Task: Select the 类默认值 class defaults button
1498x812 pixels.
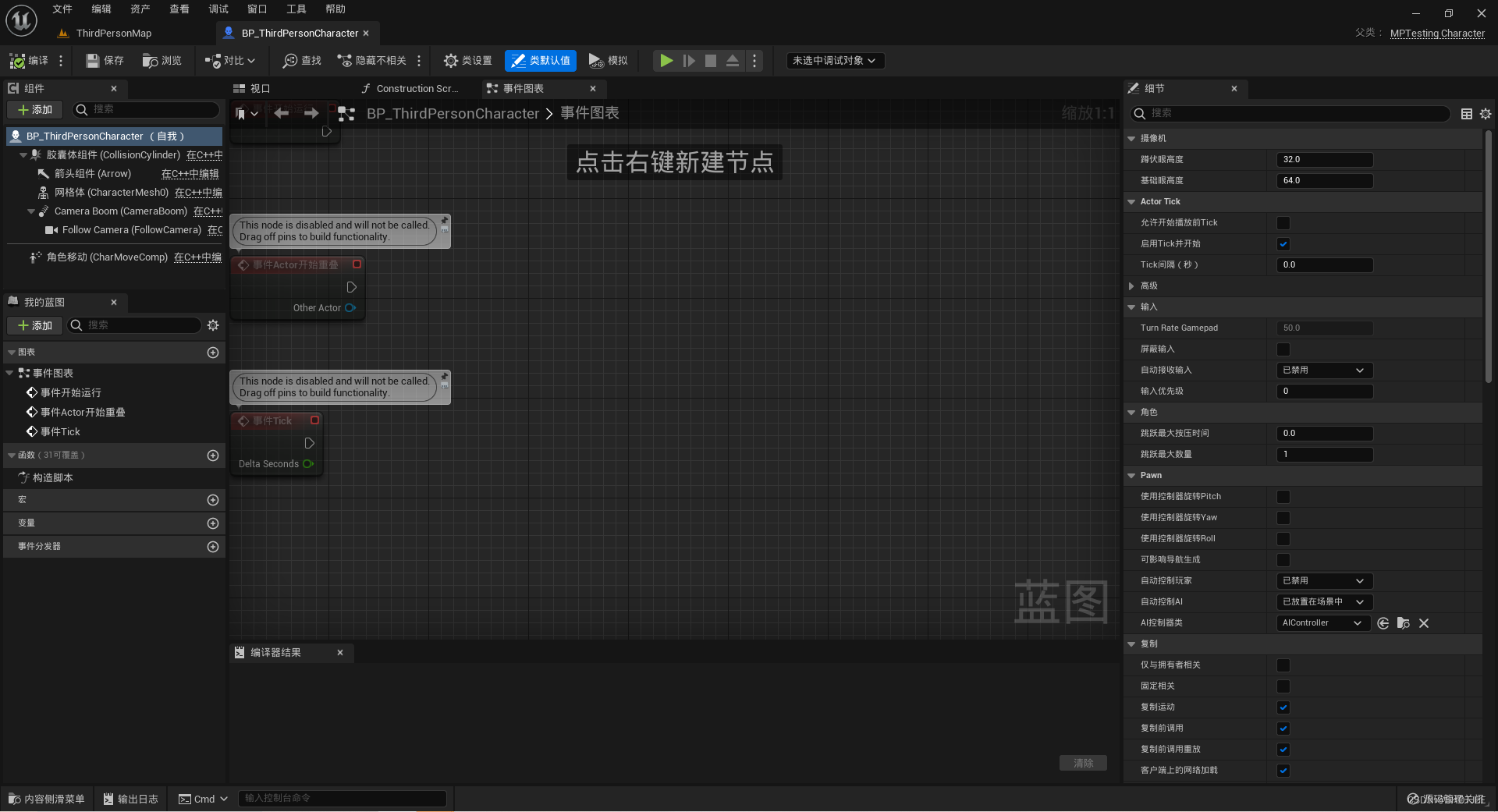Action: [541, 61]
